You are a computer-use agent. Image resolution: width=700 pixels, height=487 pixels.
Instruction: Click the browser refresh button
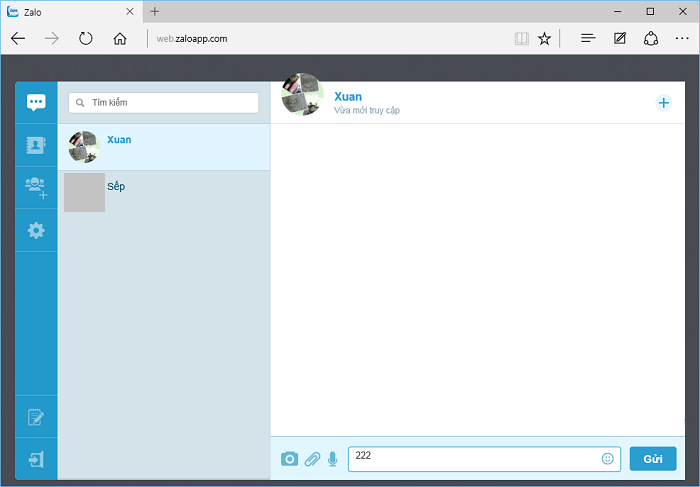coord(86,39)
